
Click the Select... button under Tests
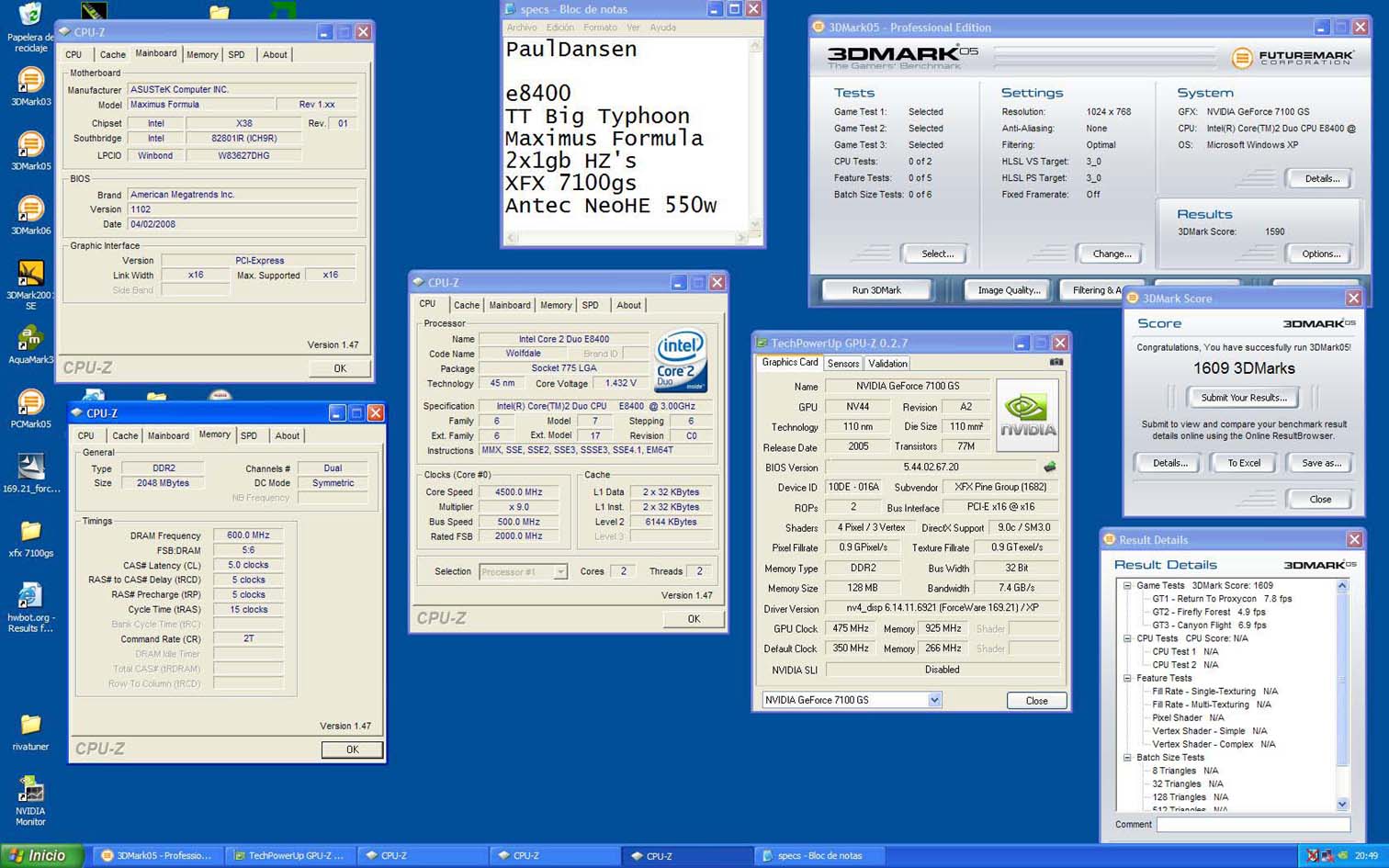tap(937, 254)
